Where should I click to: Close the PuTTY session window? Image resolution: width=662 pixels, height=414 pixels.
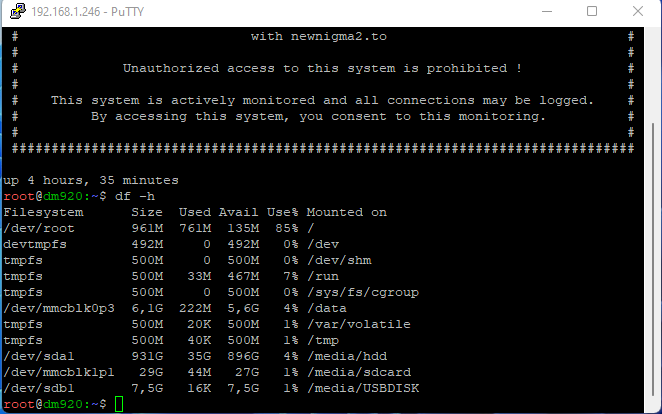coord(637,11)
